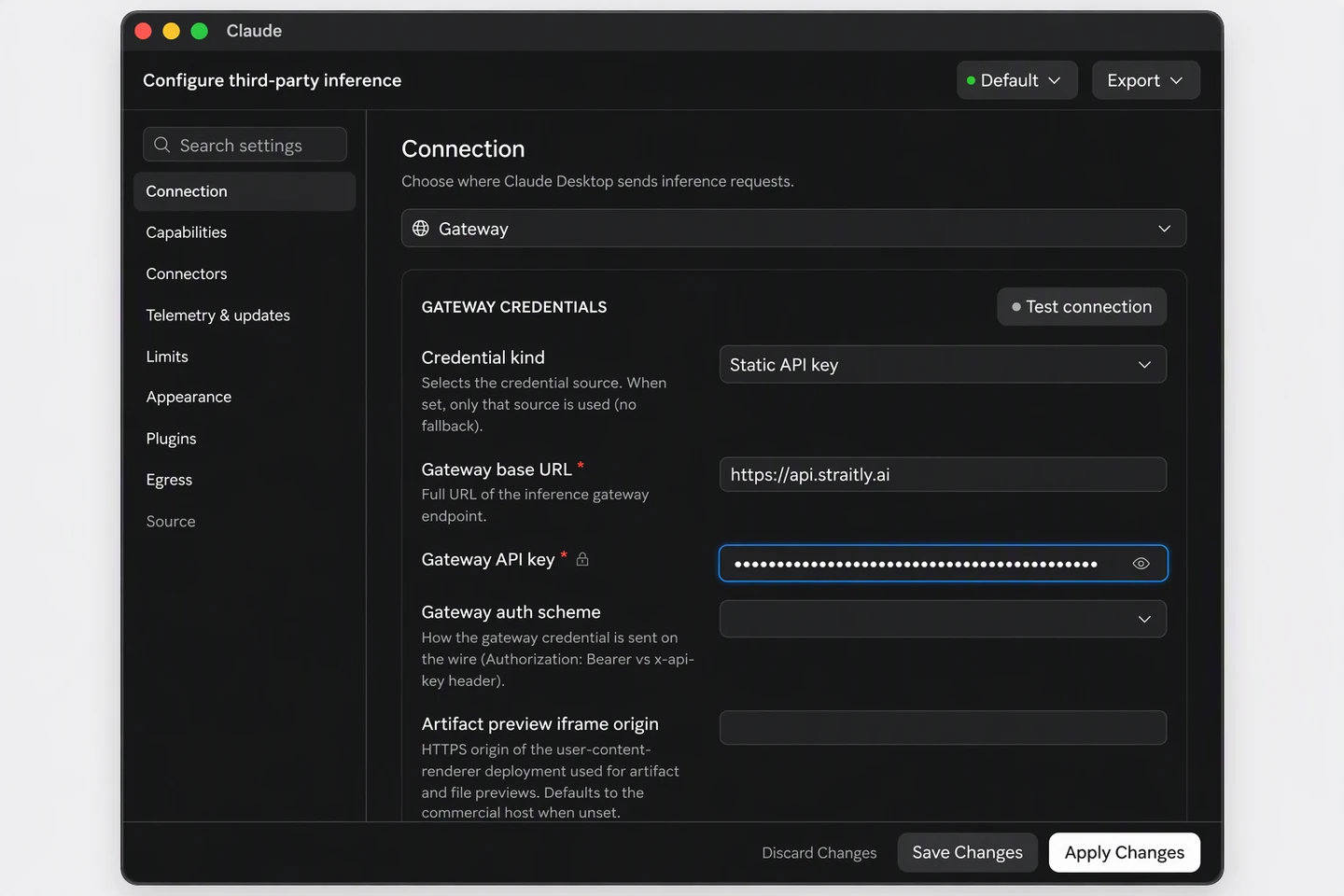Viewport: 1344px width, 896px height.
Task: Click the lock icon next to Gateway API key
Action: coord(582,559)
